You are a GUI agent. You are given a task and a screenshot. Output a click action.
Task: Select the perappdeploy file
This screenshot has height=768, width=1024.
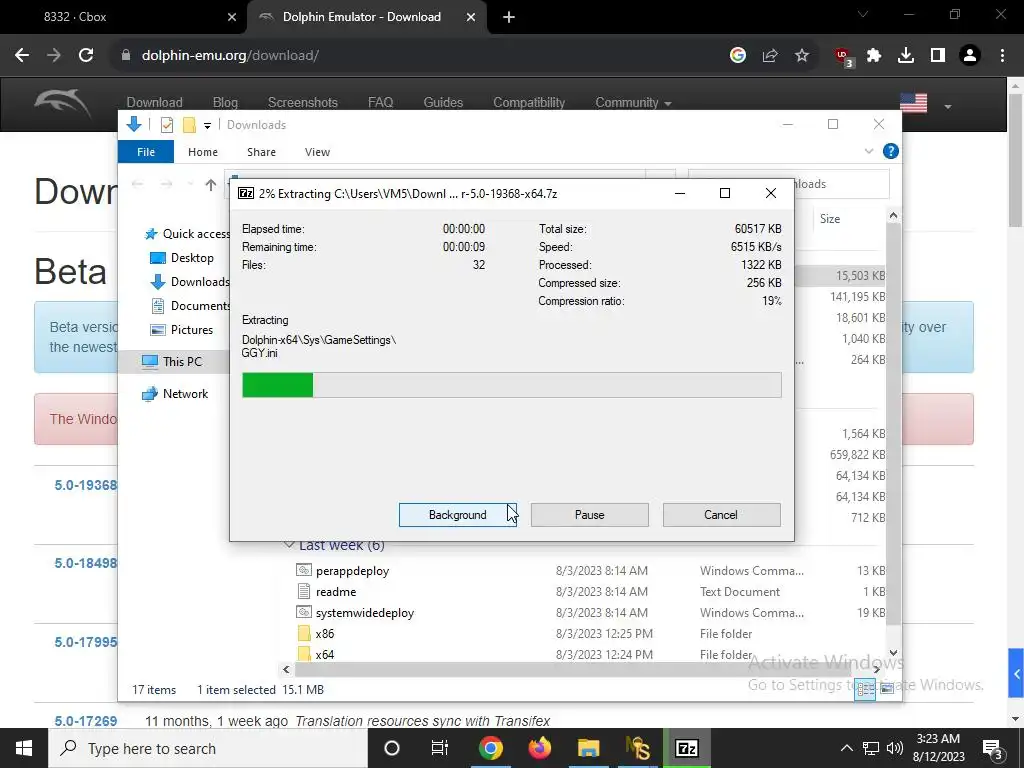[x=352, y=571]
